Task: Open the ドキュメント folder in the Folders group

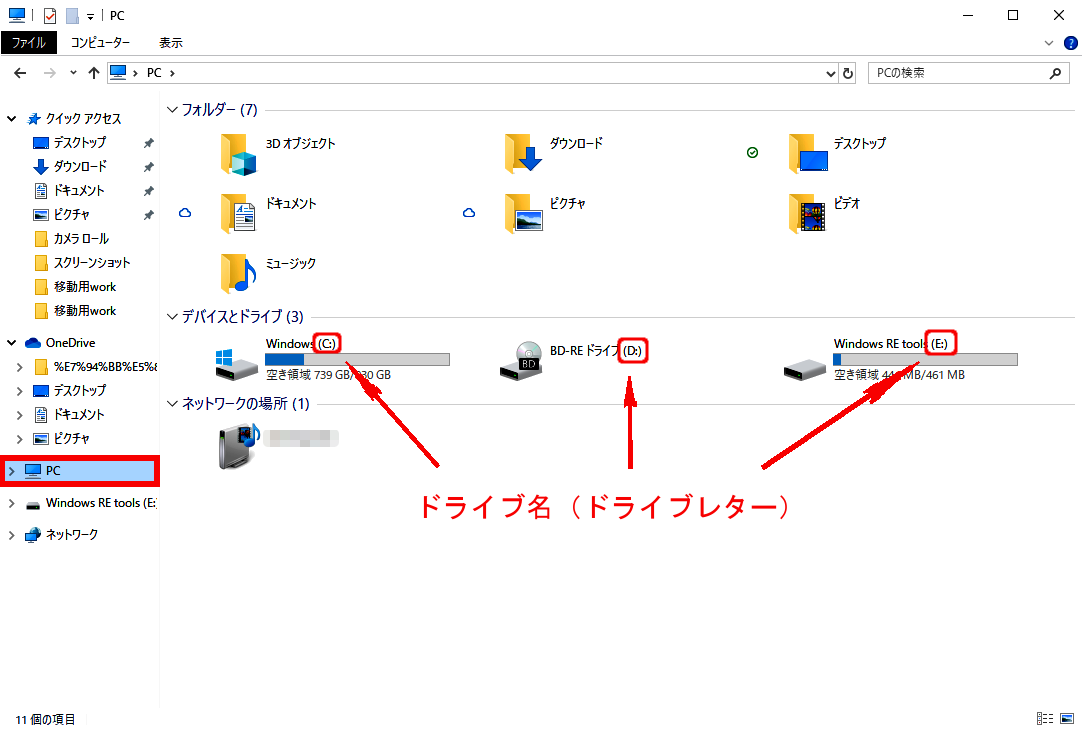Action: (x=238, y=213)
